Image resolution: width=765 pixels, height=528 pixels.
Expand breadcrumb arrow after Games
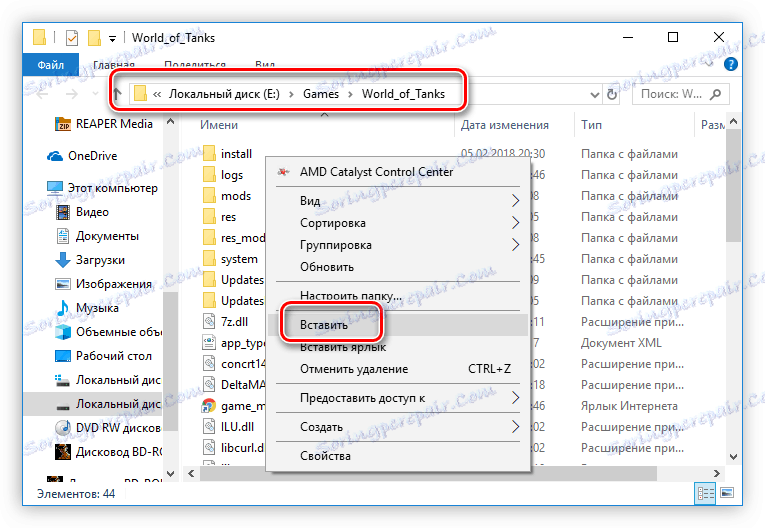[x=350, y=94]
